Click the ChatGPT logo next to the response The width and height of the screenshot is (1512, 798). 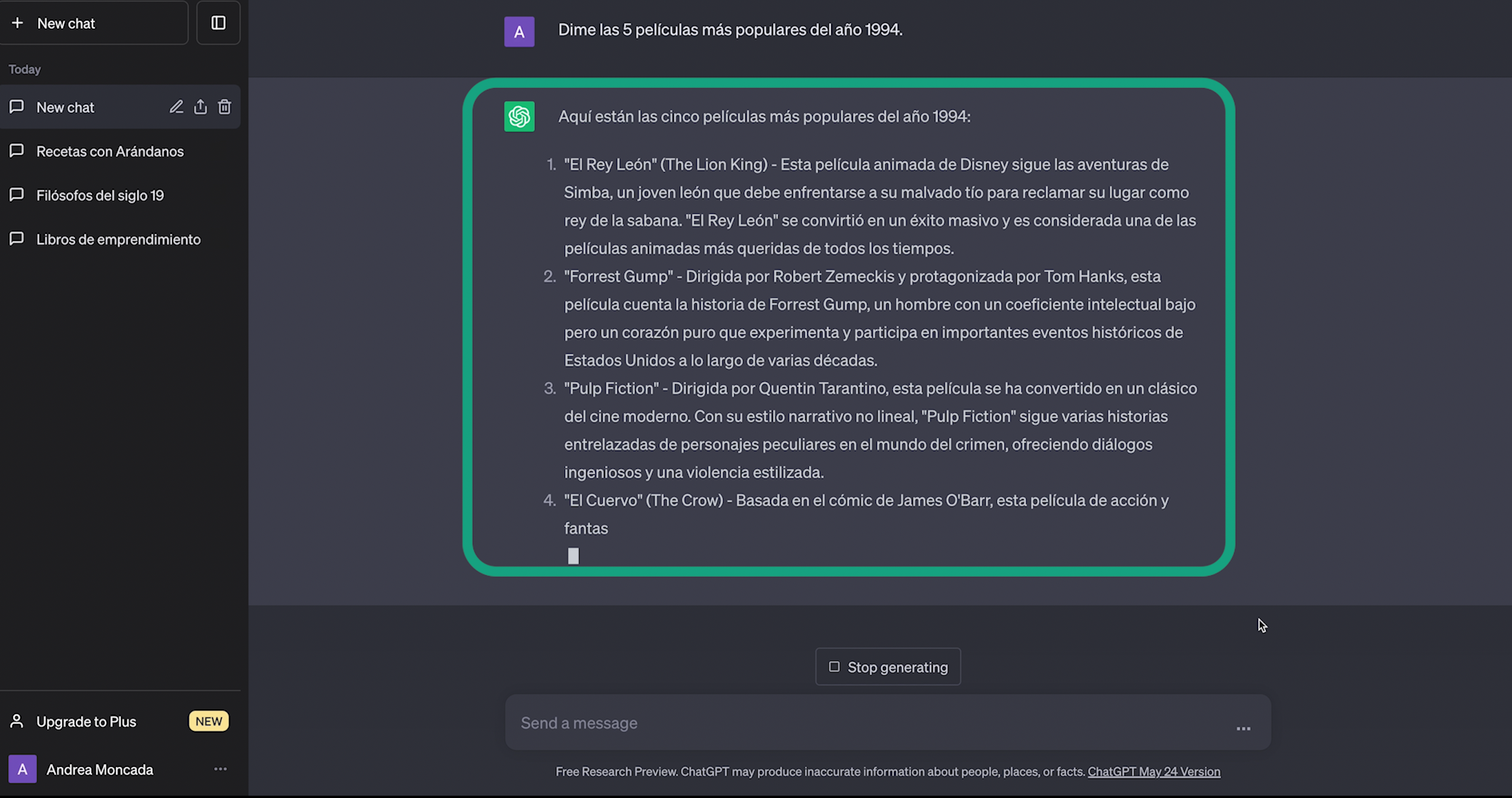519,116
